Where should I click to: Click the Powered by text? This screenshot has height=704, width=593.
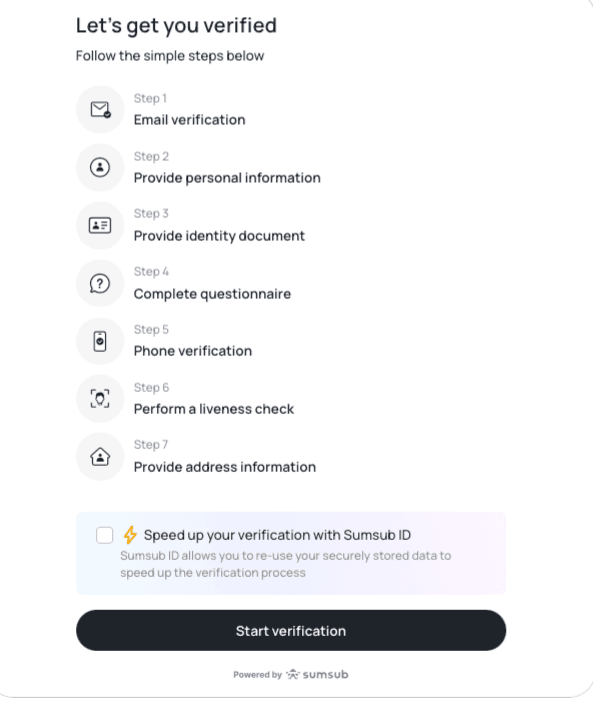(x=257, y=675)
